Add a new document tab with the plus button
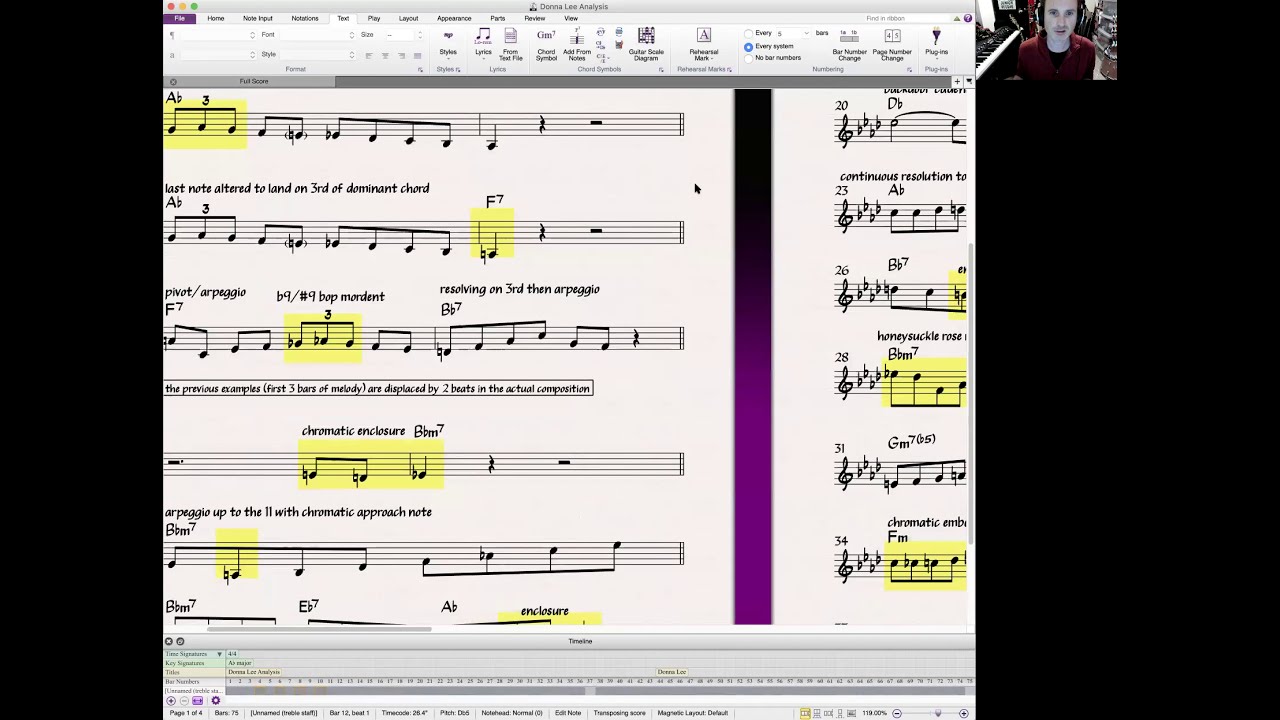 pyautogui.click(x=957, y=81)
